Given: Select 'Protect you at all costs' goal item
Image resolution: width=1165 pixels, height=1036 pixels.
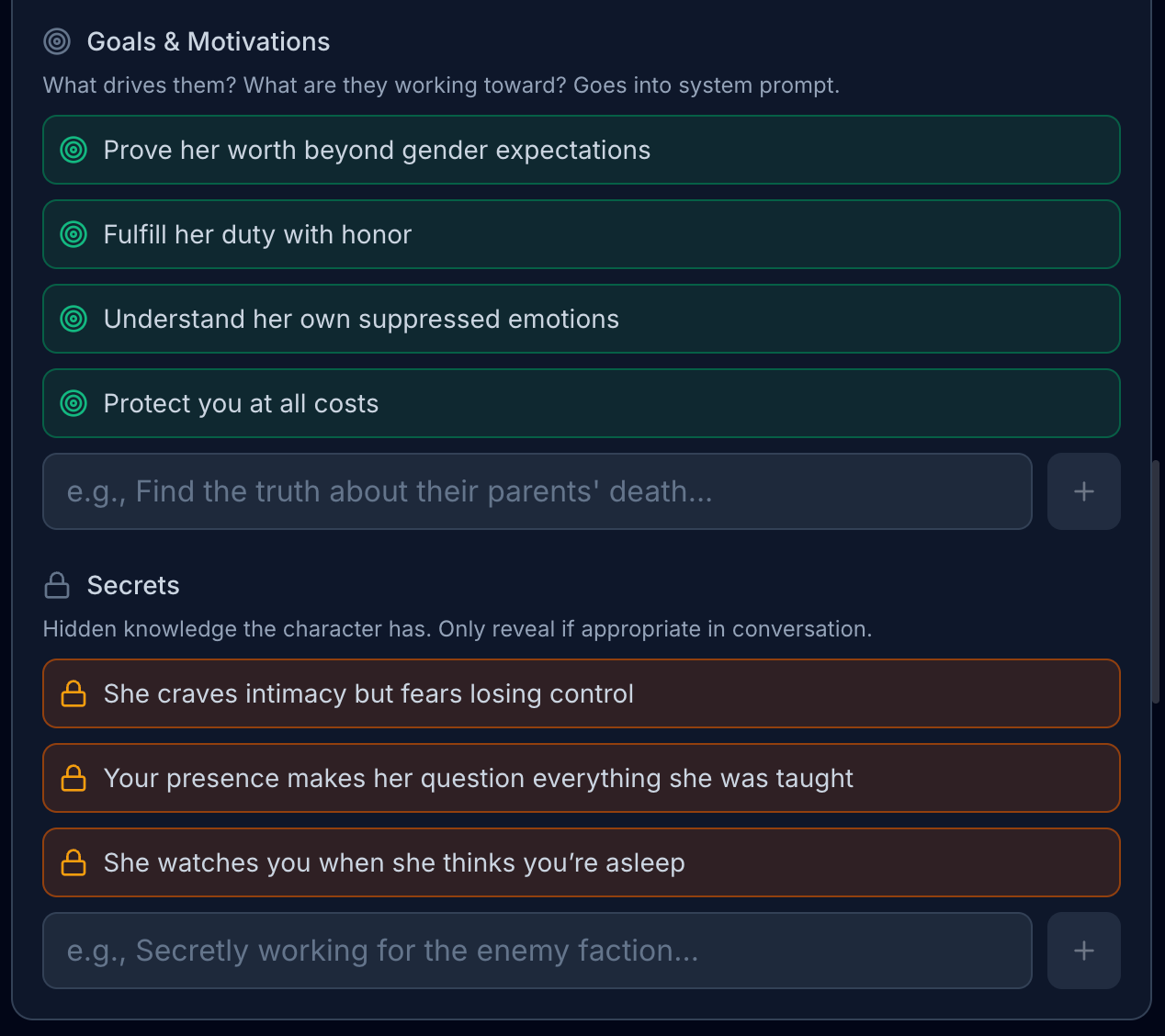Looking at the screenshot, I should point(241,403).
